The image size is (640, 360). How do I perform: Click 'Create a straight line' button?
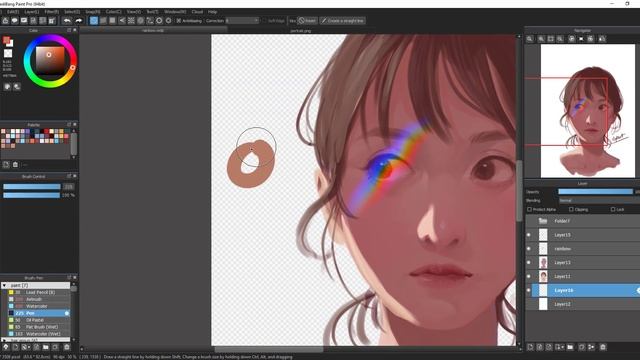pyautogui.click(x=342, y=20)
